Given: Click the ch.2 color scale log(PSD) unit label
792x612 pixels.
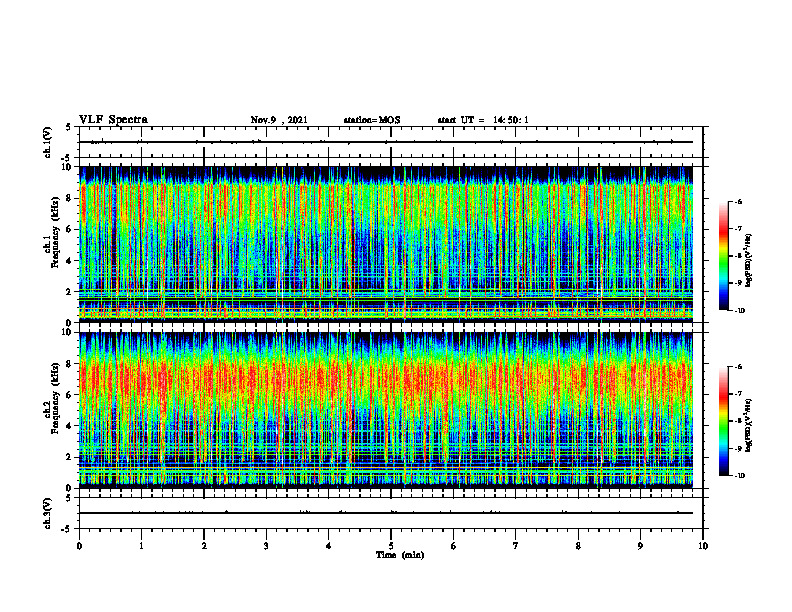Looking at the screenshot, I should pos(750,425).
